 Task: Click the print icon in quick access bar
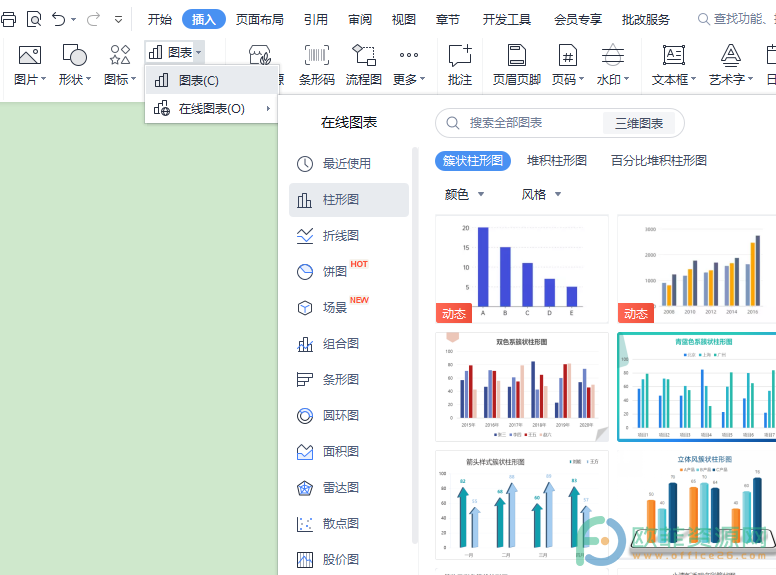pos(8,19)
